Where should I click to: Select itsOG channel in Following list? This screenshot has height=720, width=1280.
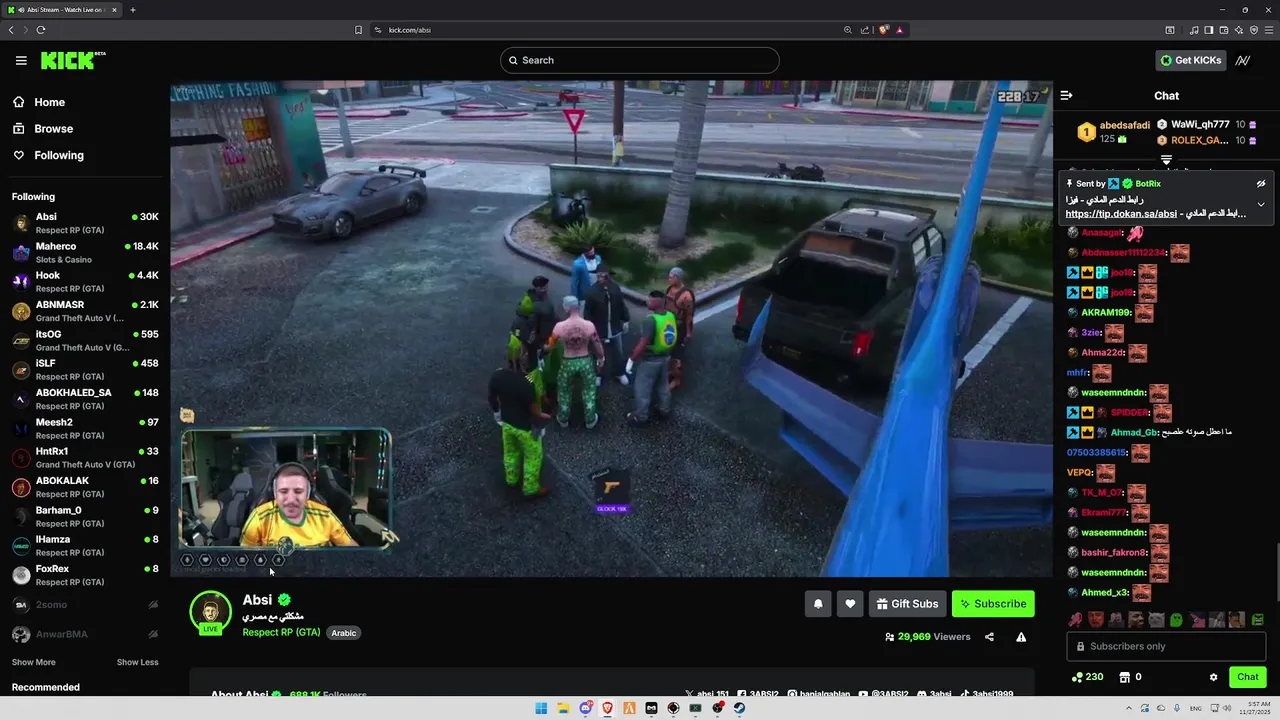[x=85, y=340]
